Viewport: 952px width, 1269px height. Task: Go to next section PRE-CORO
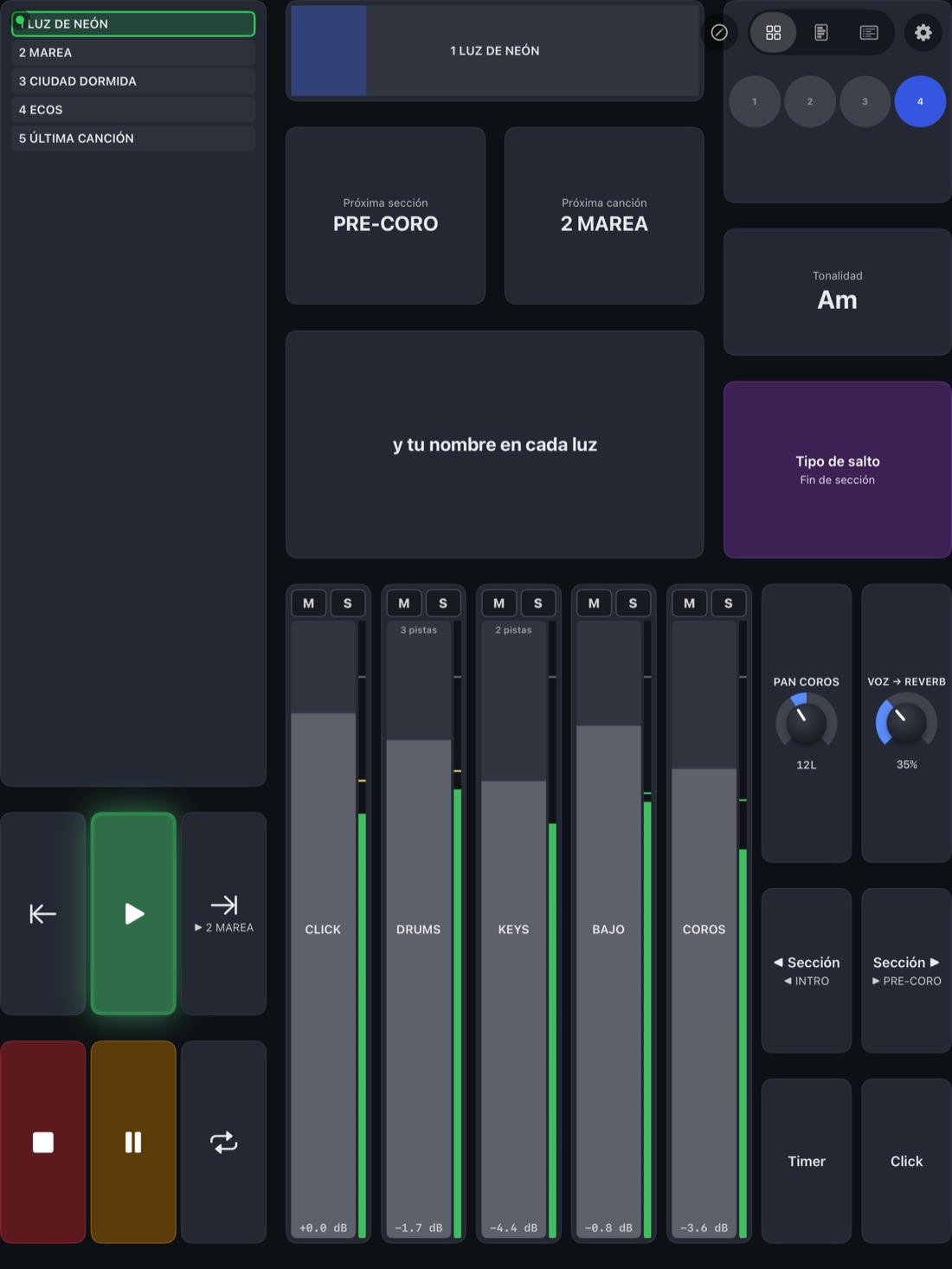click(x=906, y=970)
